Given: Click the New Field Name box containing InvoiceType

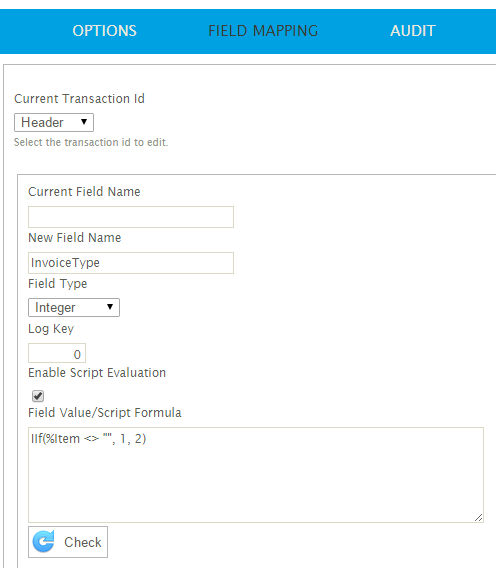Looking at the screenshot, I should point(131,263).
